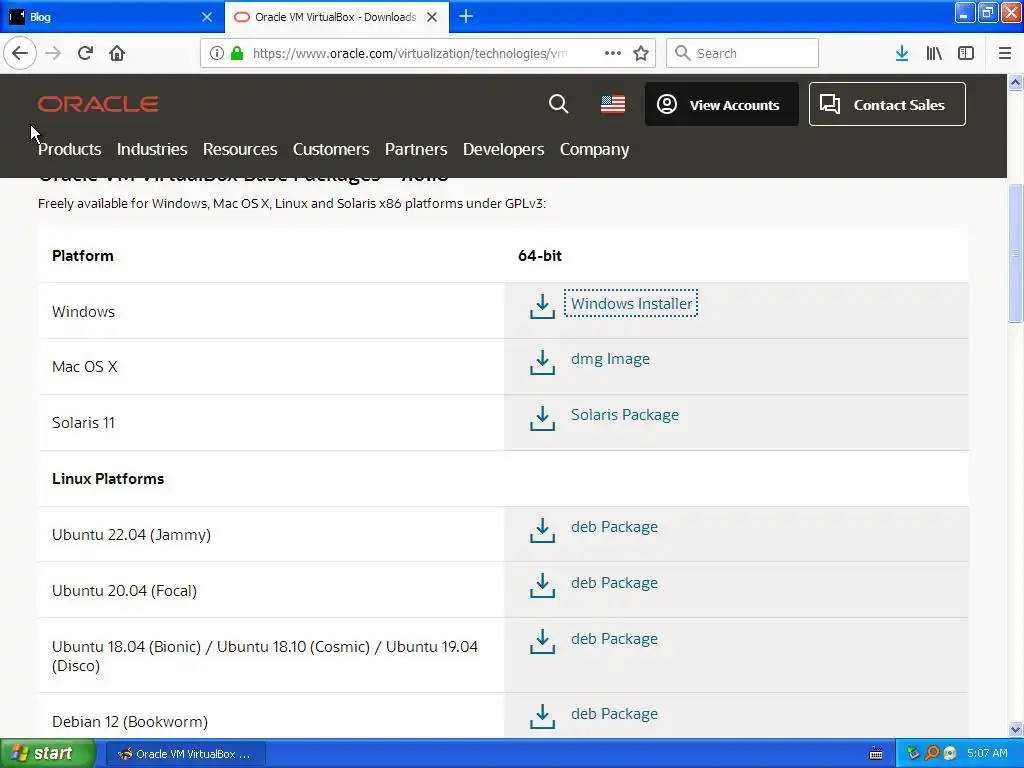Image resolution: width=1024 pixels, height=768 pixels.
Task: Open the Windows Start menu
Action: (x=47, y=753)
